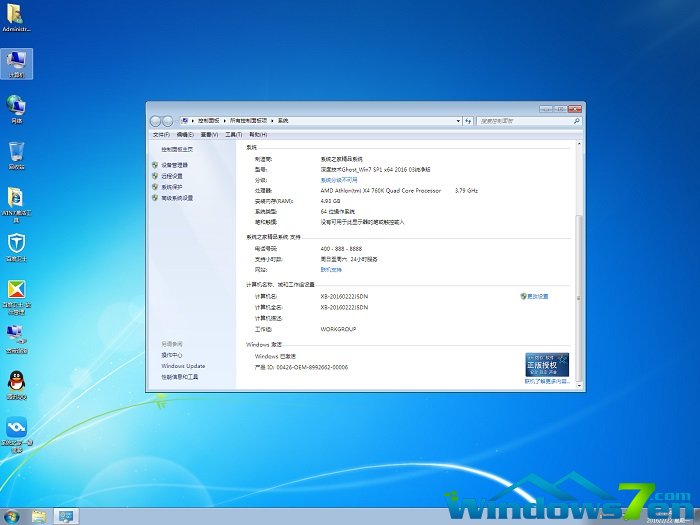Click the shield icon beside 远程设置

[x=155, y=176]
